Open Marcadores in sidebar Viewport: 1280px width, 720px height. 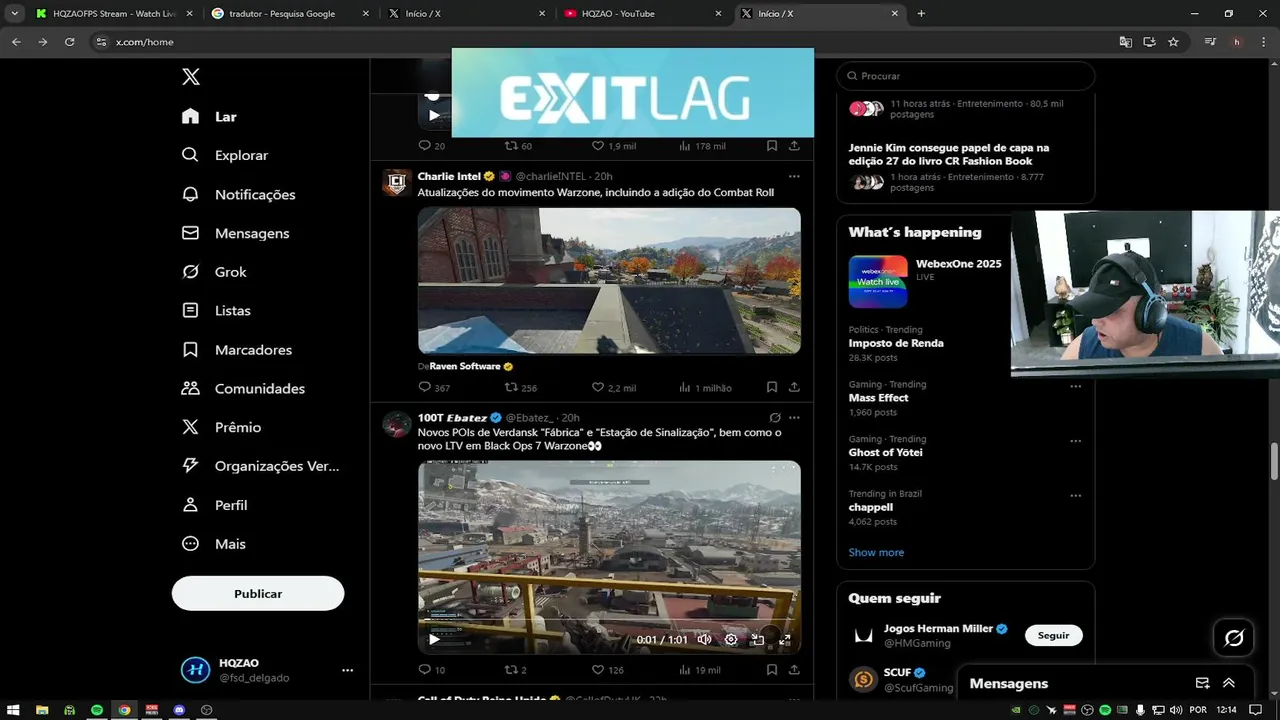[x=236, y=350]
